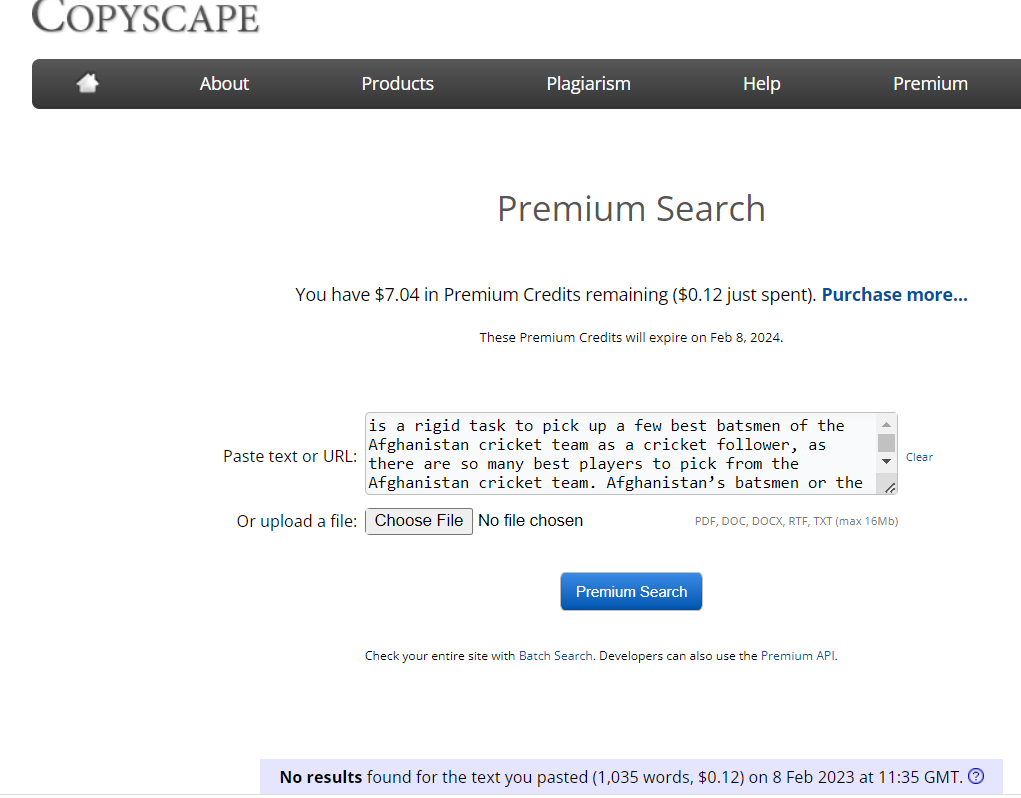1021x798 pixels.
Task: Click the Purchase more... link
Action: tap(894, 295)
